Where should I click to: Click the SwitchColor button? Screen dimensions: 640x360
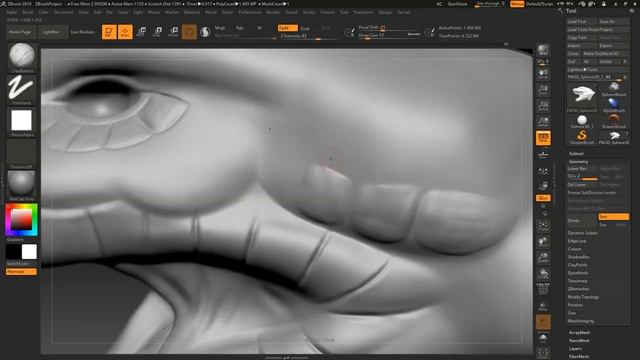(x=18, y=264)
